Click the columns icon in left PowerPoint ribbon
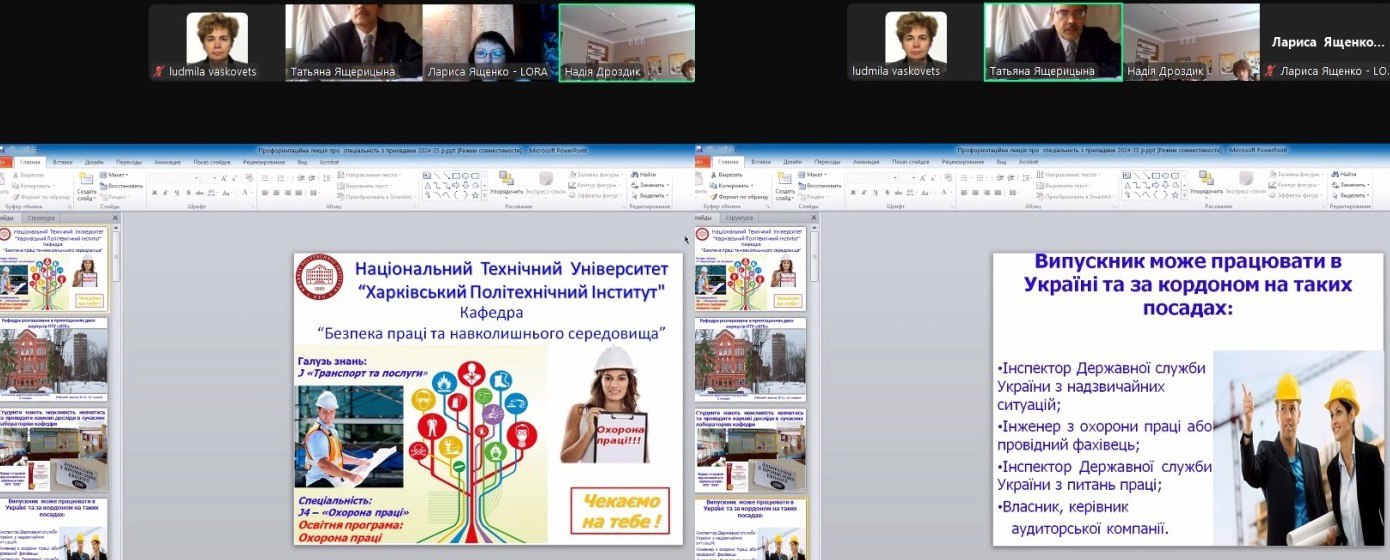The height and width of the screenshot is (560, 1390). click(313, 193)
